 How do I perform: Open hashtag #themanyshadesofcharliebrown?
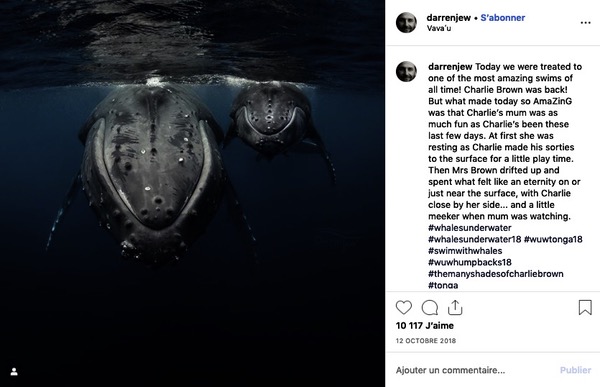[496, 274]
